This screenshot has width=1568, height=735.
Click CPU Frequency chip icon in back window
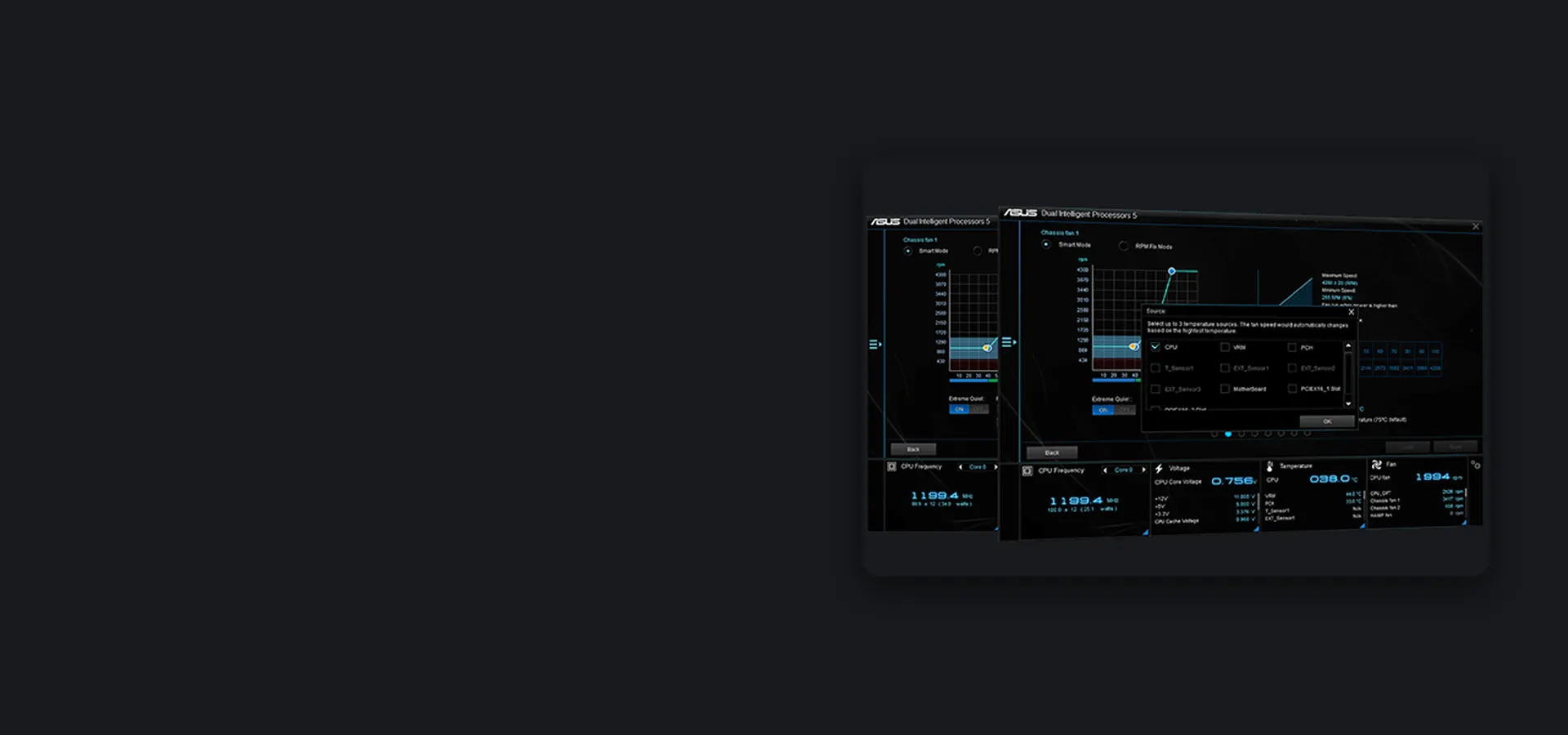[892, 466]
